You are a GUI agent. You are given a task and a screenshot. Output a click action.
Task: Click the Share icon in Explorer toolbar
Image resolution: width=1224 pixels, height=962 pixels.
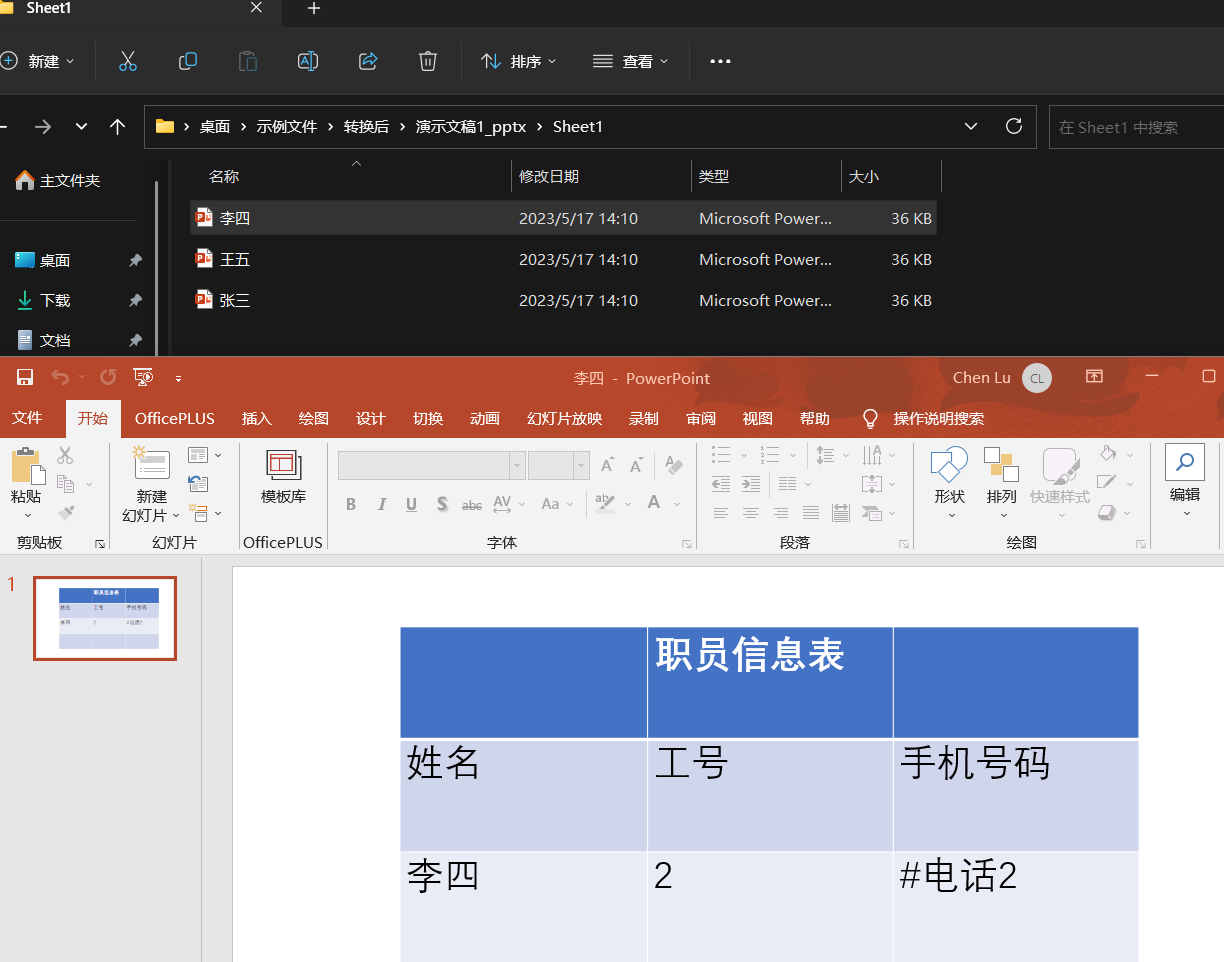pos(368,62)
